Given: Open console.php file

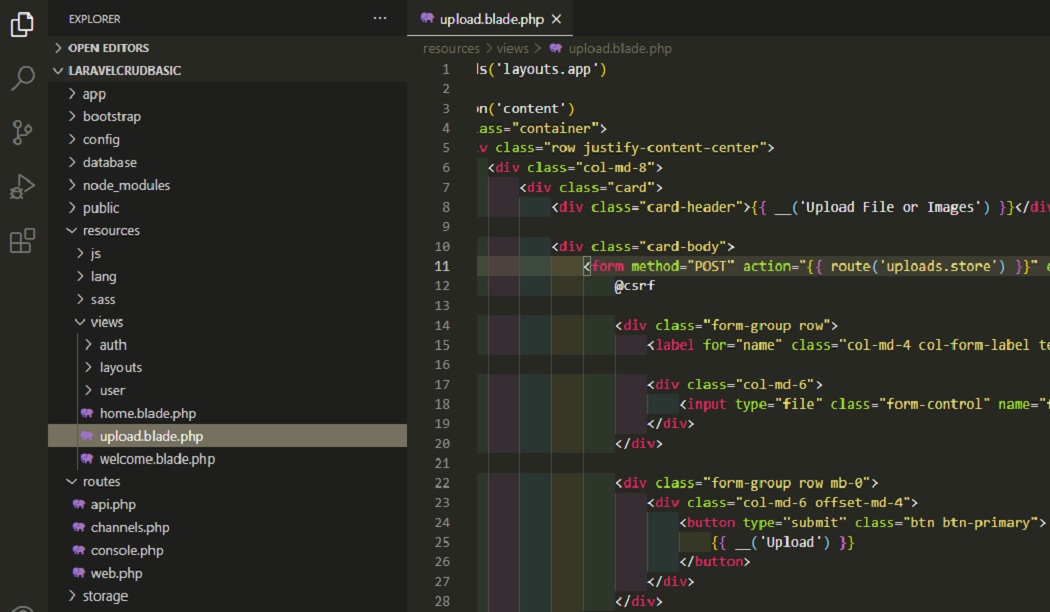Looking at the screenshot, I should pyautogui.click(x=228, y=550).
